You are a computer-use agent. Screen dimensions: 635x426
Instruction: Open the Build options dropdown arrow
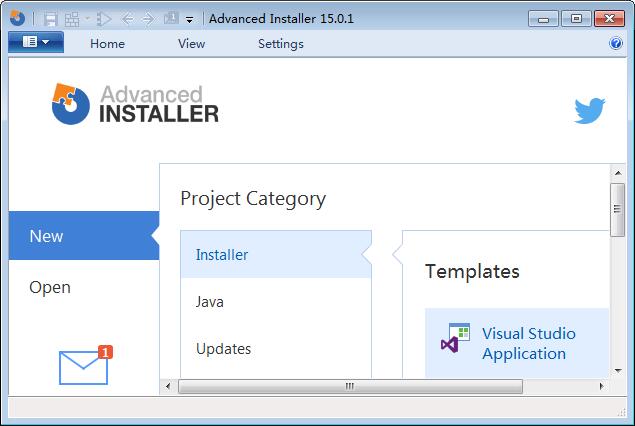point(87,19)
